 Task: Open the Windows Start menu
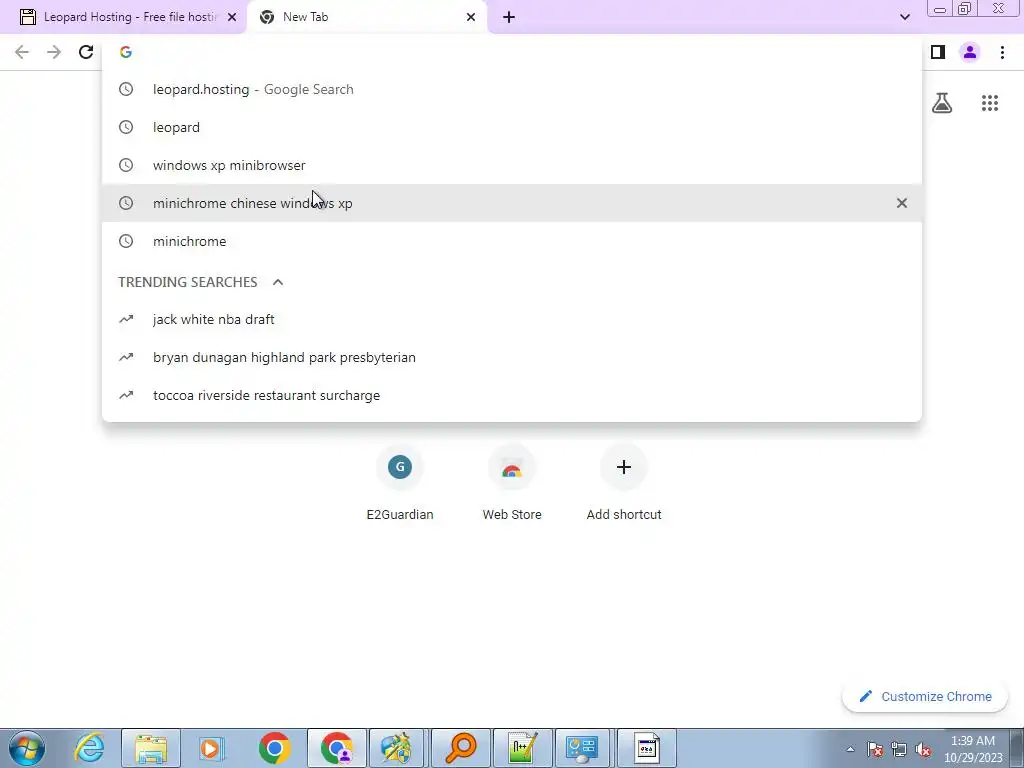27,748
